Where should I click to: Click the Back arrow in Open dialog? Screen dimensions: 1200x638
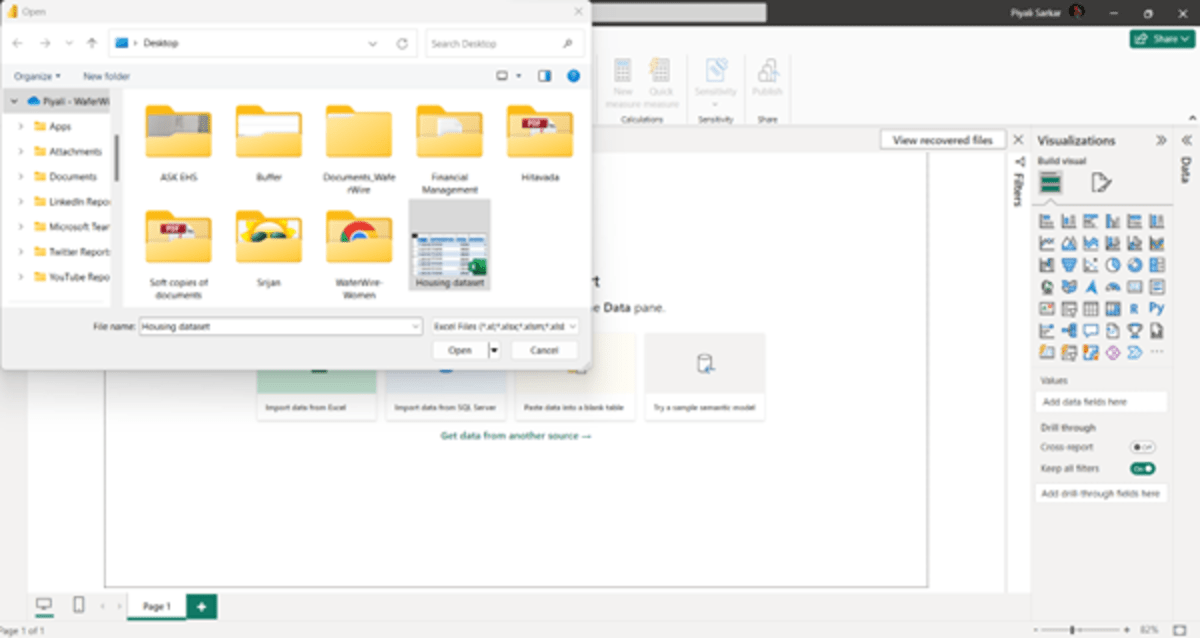pos(18,44)
